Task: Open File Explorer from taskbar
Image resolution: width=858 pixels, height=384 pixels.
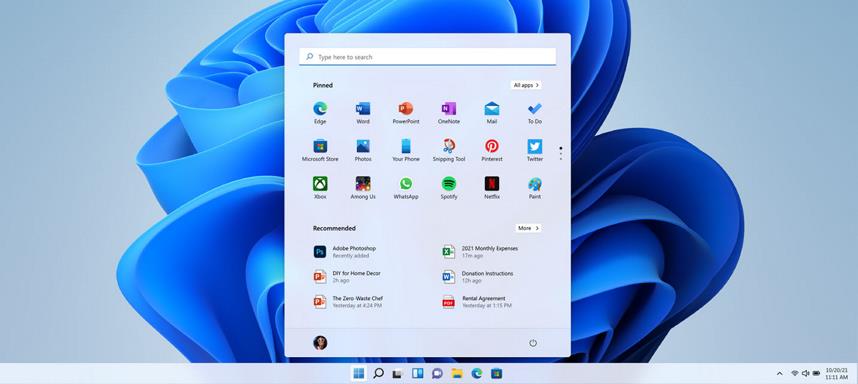Action: point(457,374)
